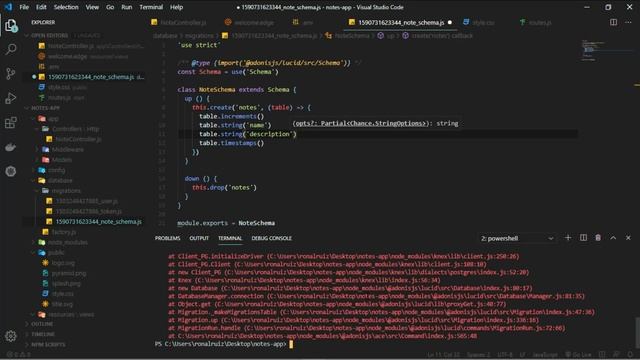640x360 pixels.
Task: Split the editor to the right
Action: [x=613, y=22]
